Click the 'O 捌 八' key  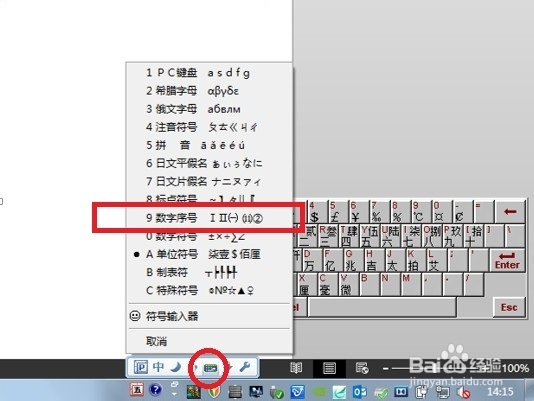pyautogui.click(x=432, y=236)
